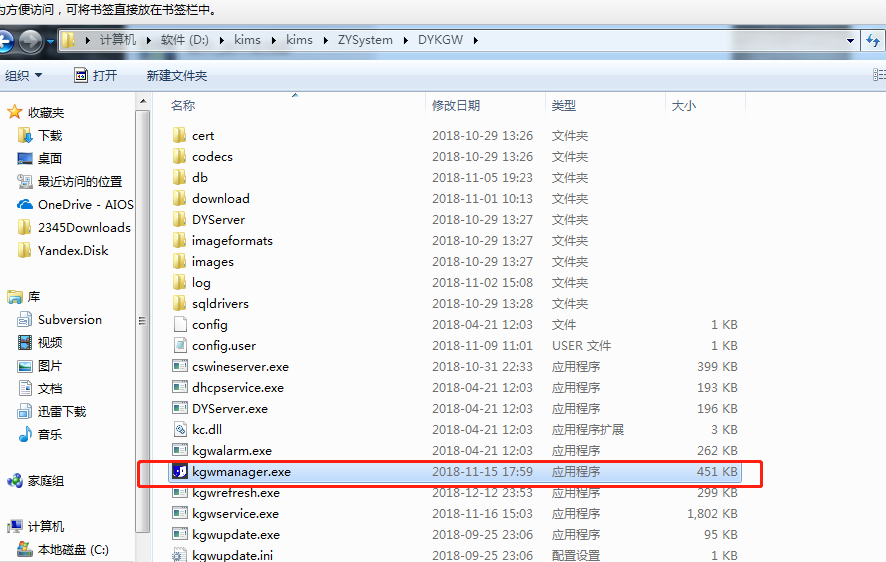This screenshot has width=886, height=562.
Task: Expand the arrow after DYKGW in the breadcrumb
Action: [475, 40]
